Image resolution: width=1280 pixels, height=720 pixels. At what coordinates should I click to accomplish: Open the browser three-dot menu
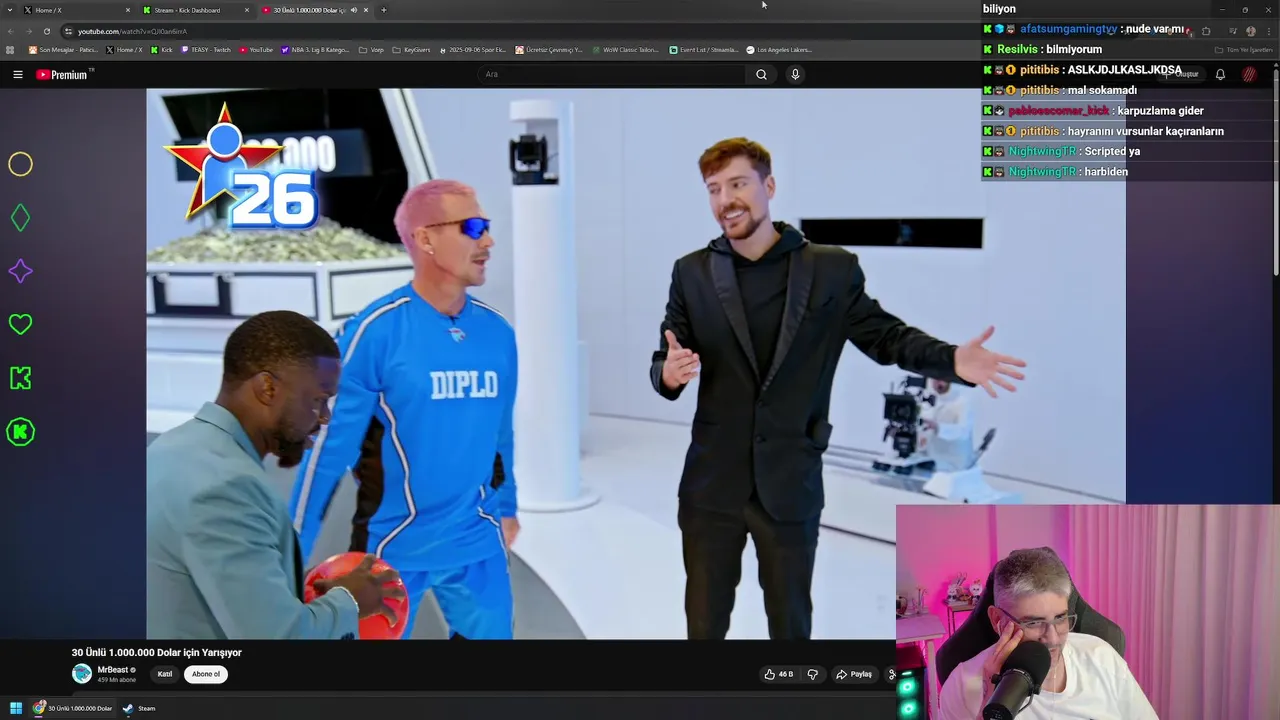point(1267,31)
